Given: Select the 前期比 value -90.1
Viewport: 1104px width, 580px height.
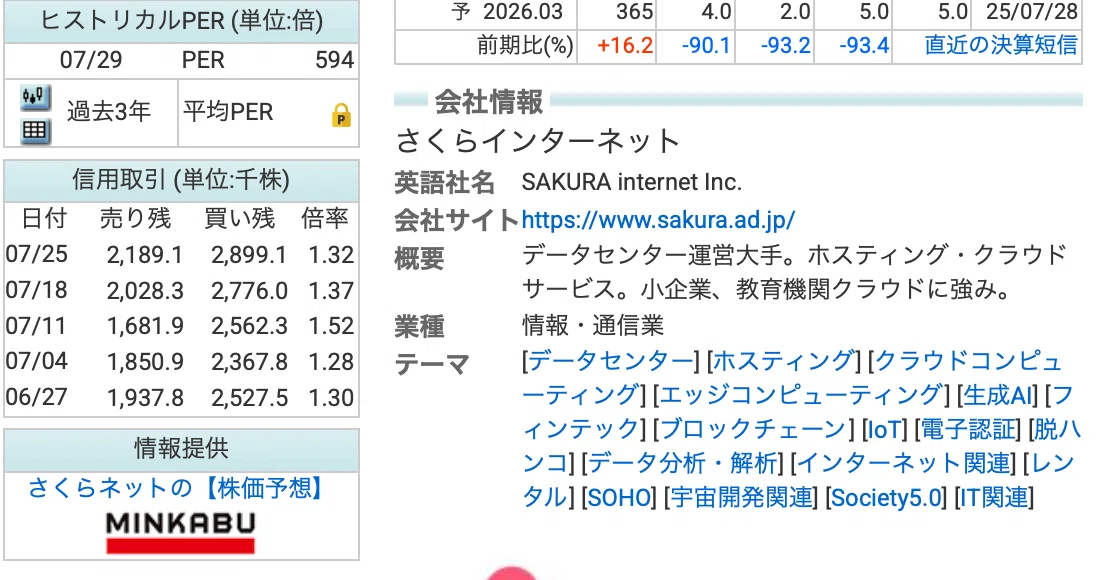Looking at the screenshot, I should click(x=706, y=46).
